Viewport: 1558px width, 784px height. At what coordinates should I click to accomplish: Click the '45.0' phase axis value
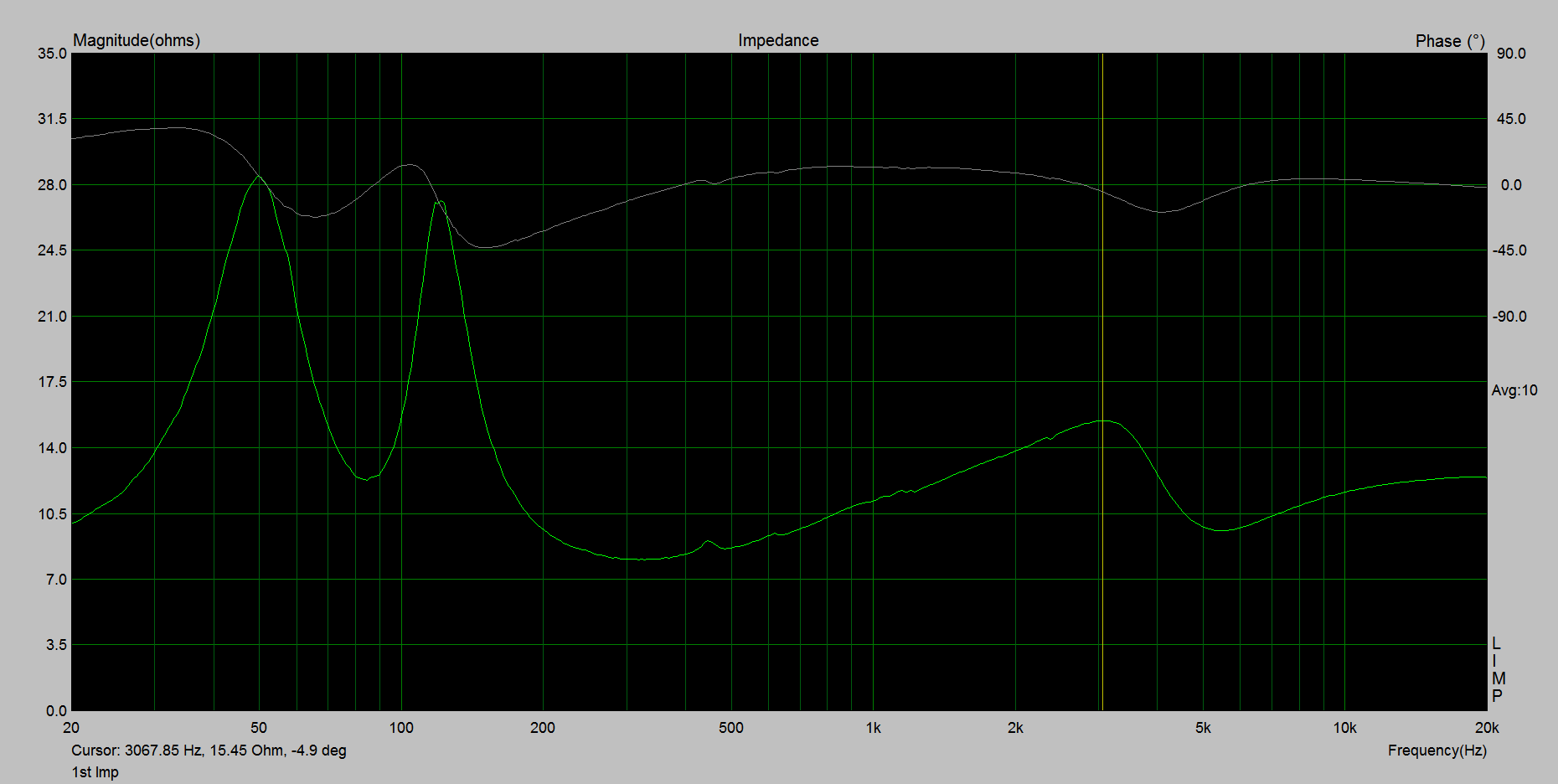pyautogui.click(x=1512, y=119)
